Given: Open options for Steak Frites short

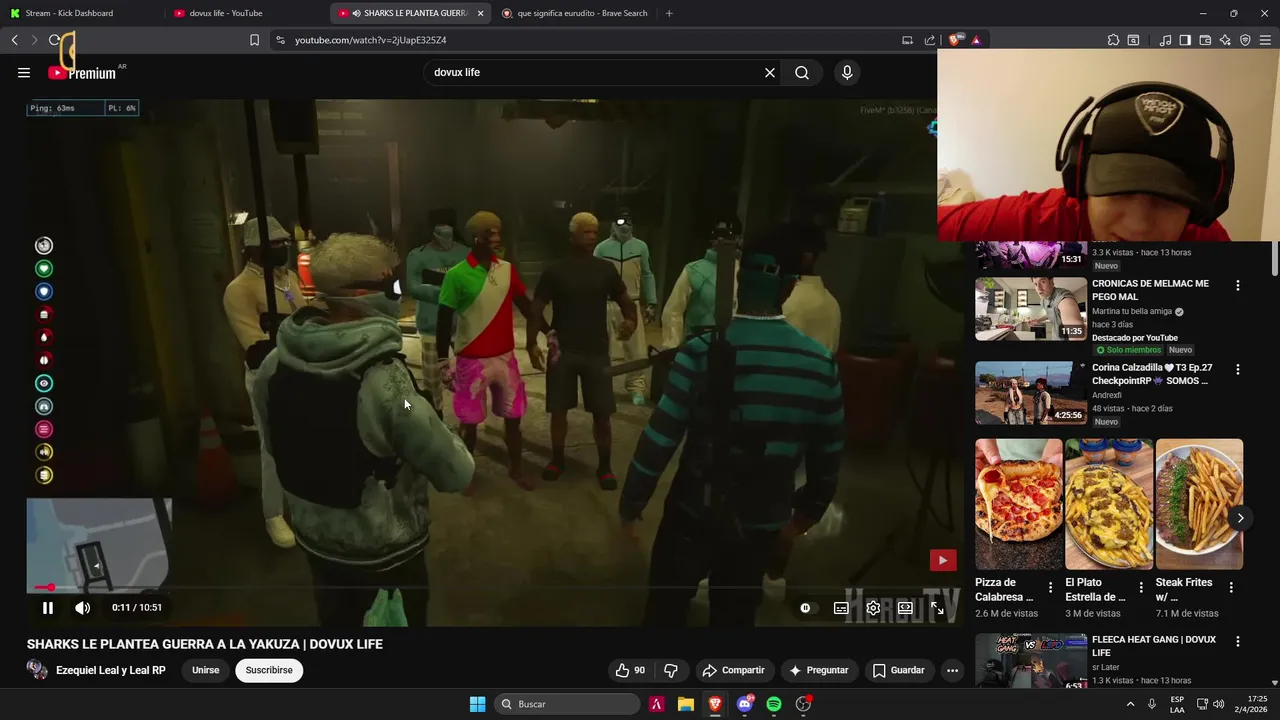Looking at the screenshot, I should (1231, 588).
